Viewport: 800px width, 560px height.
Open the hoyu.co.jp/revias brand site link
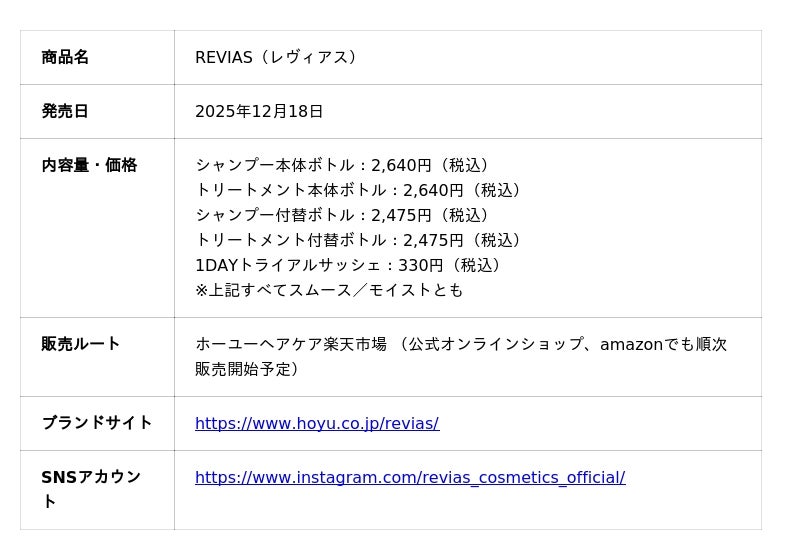point(316,424)
